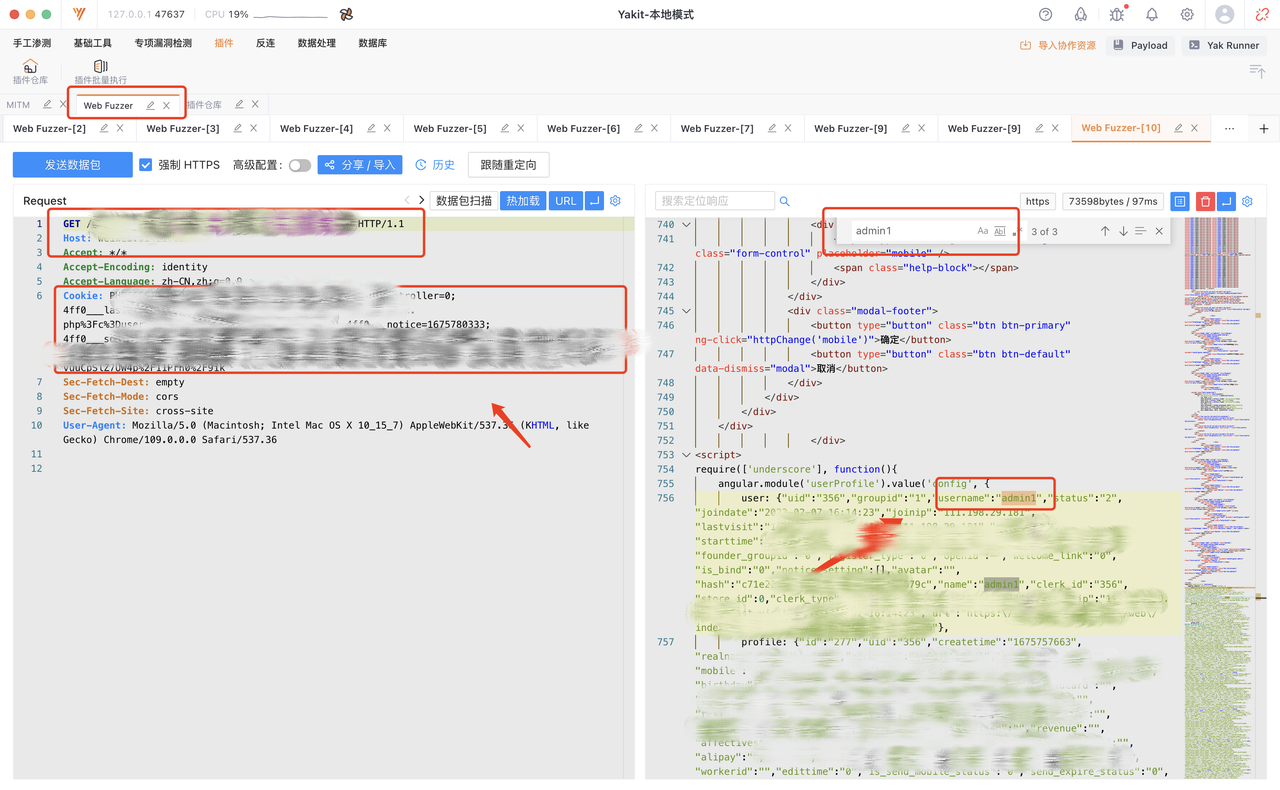Viewport: 1280px width, 790px height.
Task: Rename Web Fuzzer-[2] tab via pencil icon
Action: [x=104, y=128]
